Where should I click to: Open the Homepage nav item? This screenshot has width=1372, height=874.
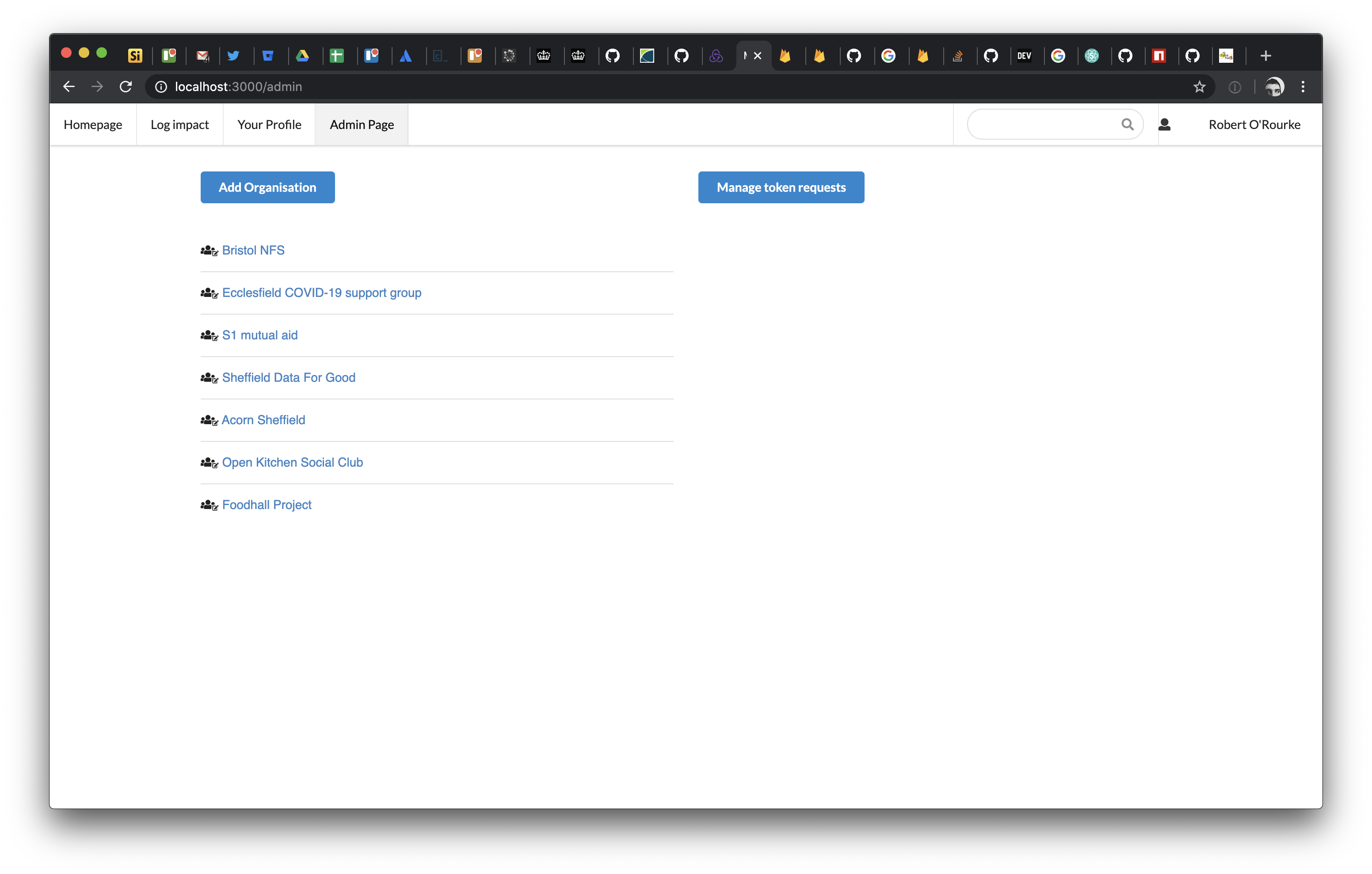coord(93,125)
